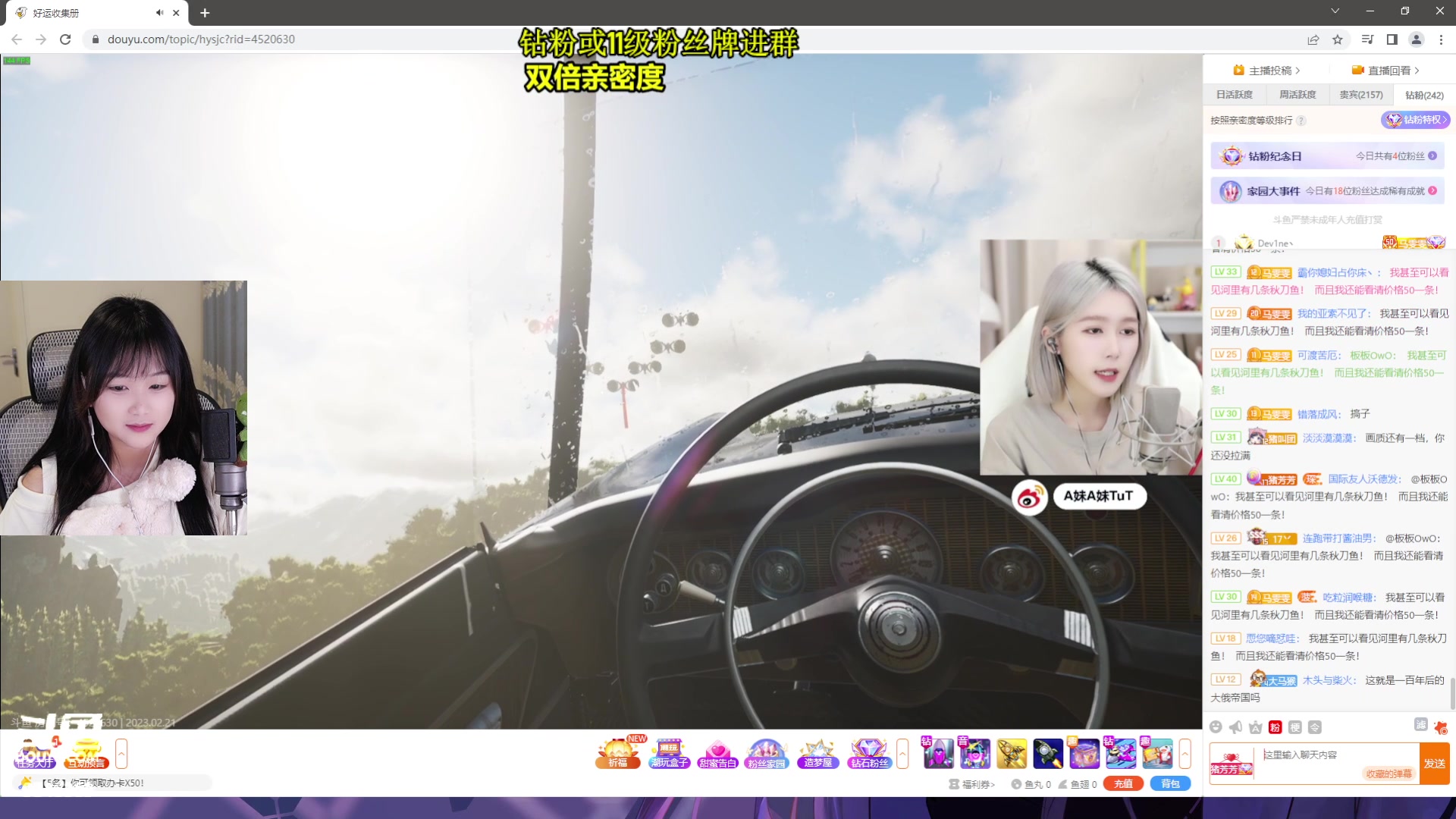1456x819 pixels.
Task: Open the 滤 danmaku filter icon
Action: pos(1421,725)
